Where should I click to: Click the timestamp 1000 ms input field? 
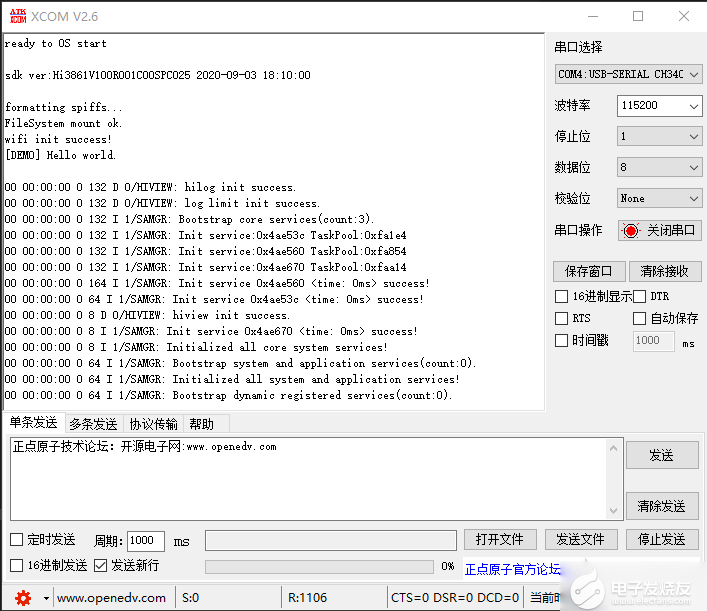[654, 341]
